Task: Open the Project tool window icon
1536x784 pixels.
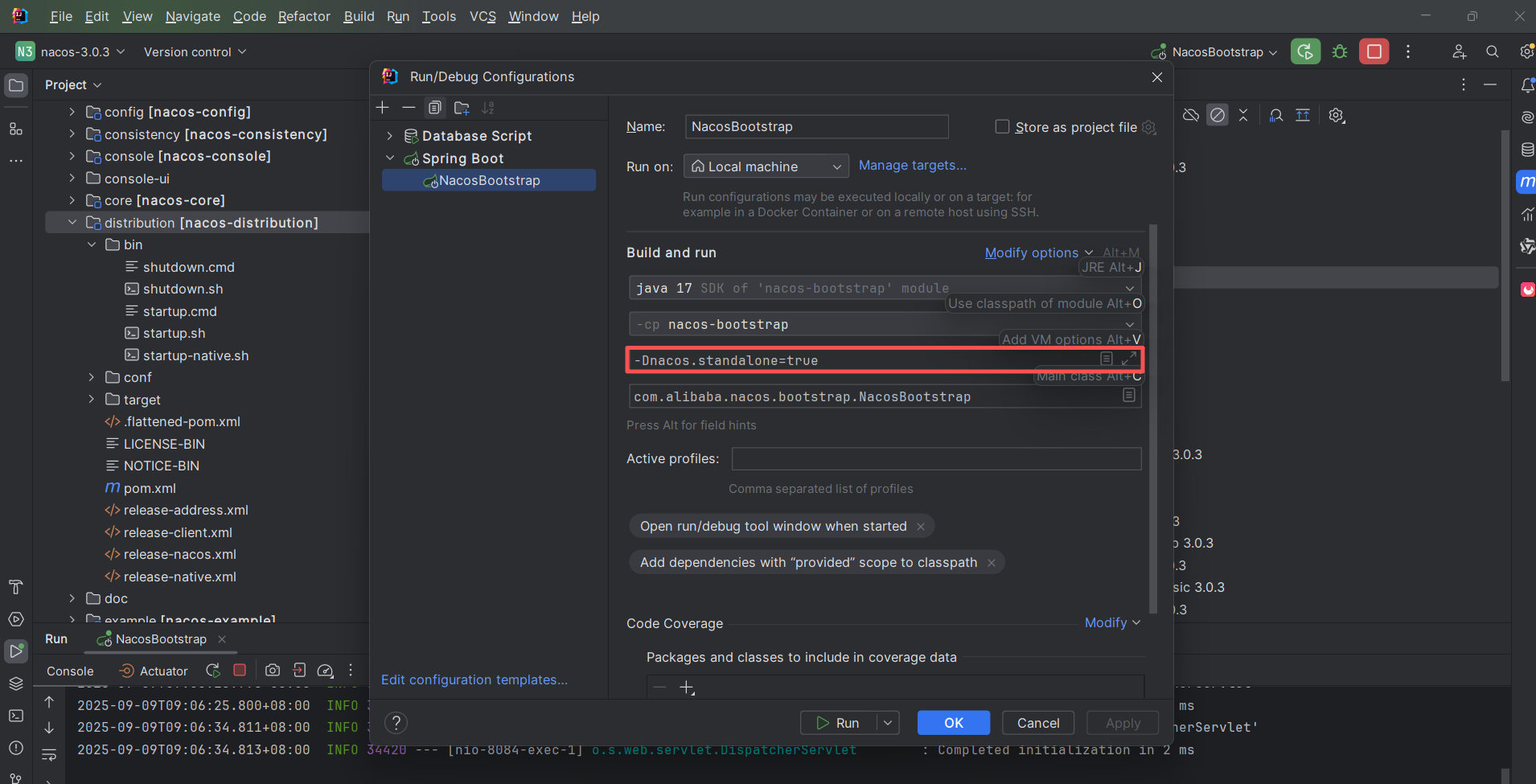Action: [x=16, y=85]
